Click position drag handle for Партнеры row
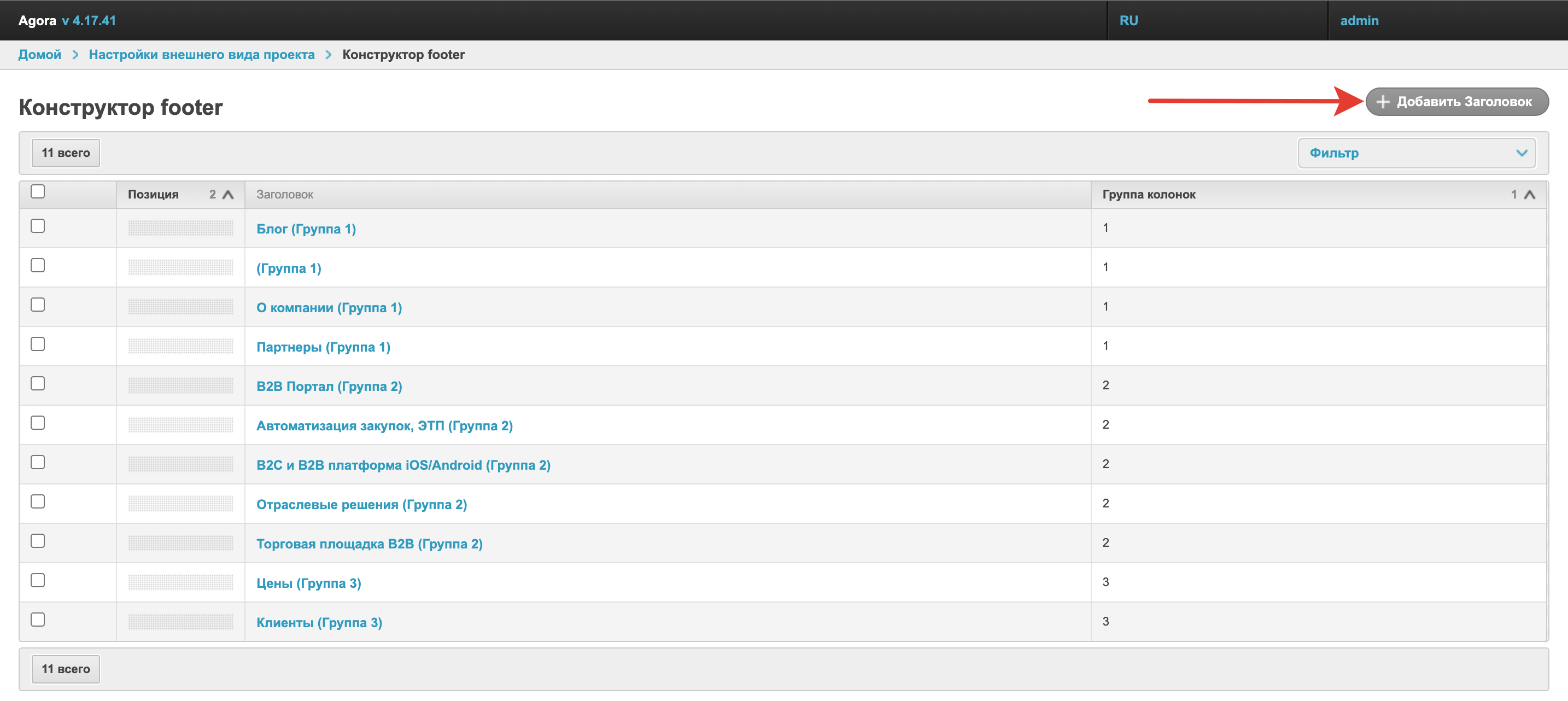Image resolution: width=1568 pixels, height=701 pixels. point(180,347)
